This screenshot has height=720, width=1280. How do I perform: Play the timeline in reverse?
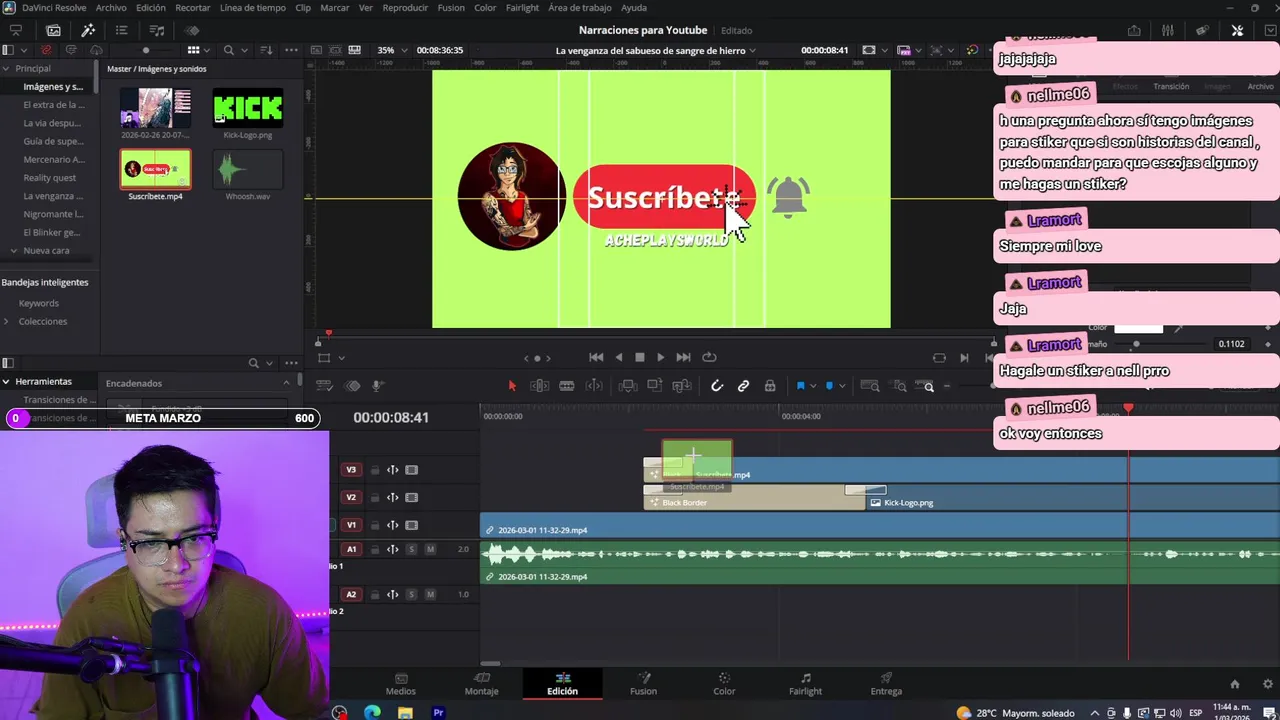pos(618,357)
